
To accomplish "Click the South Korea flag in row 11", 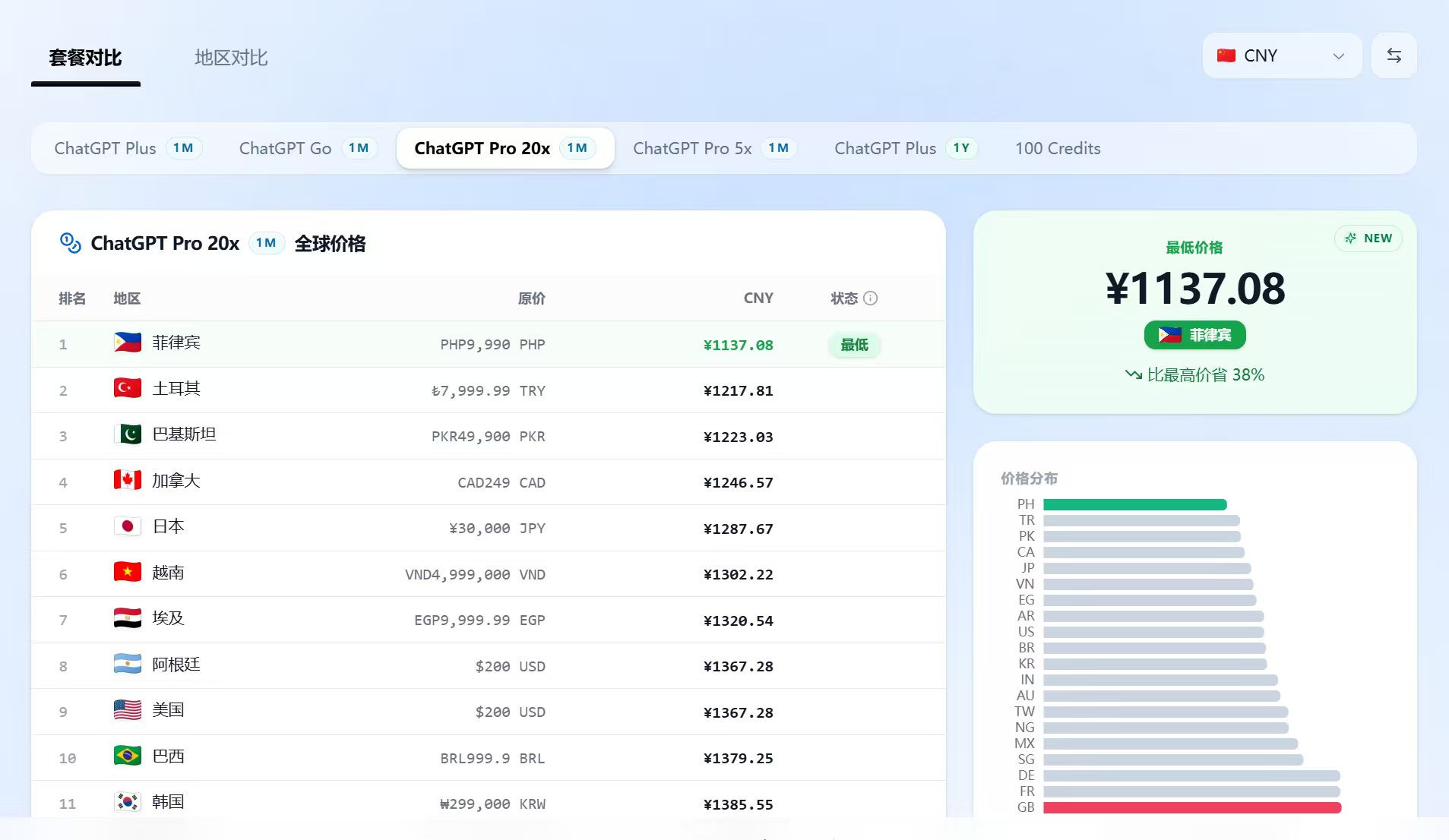I will (x=128, y=802).
